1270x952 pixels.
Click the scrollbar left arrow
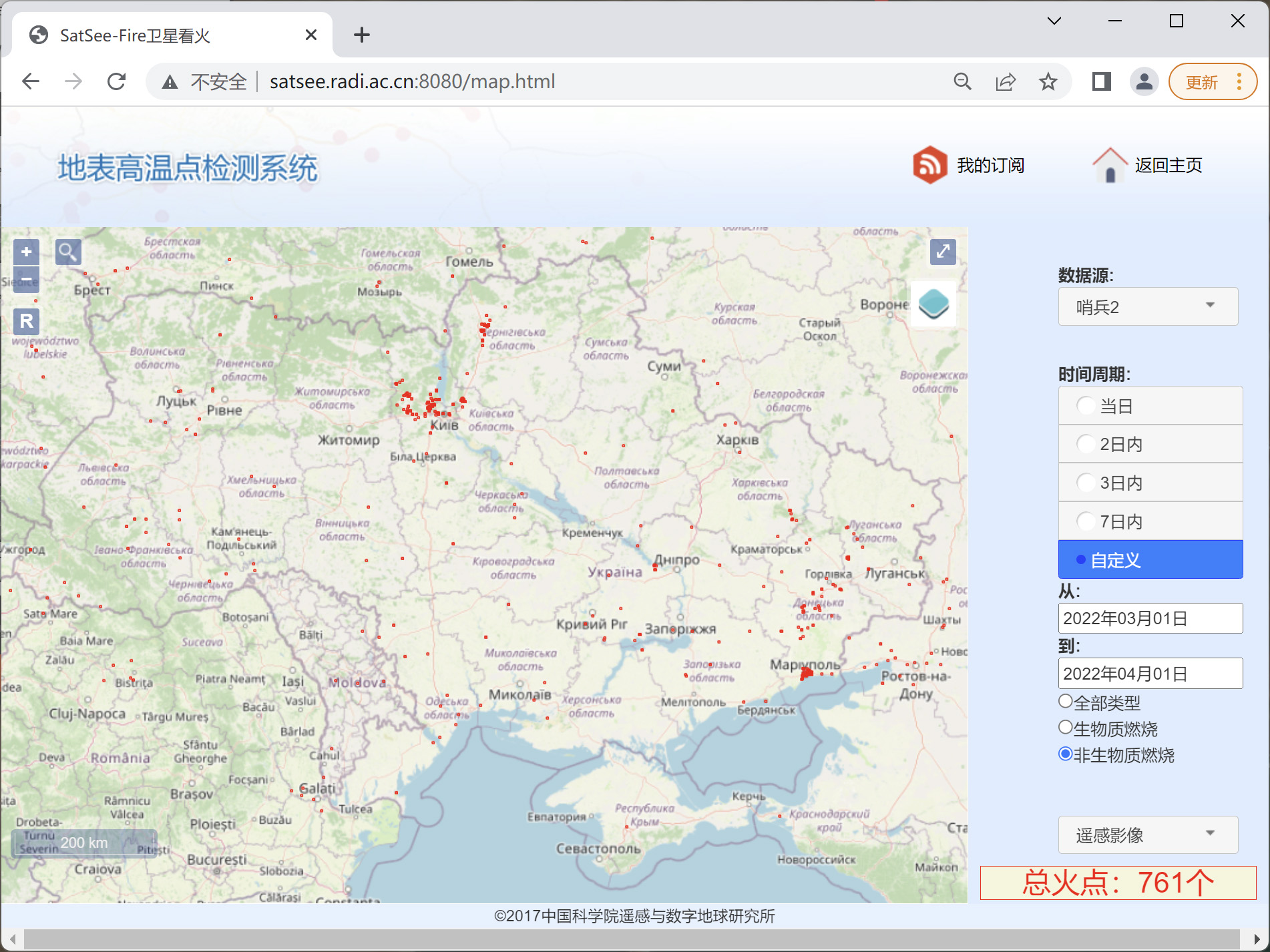click(x=12, y=939)
